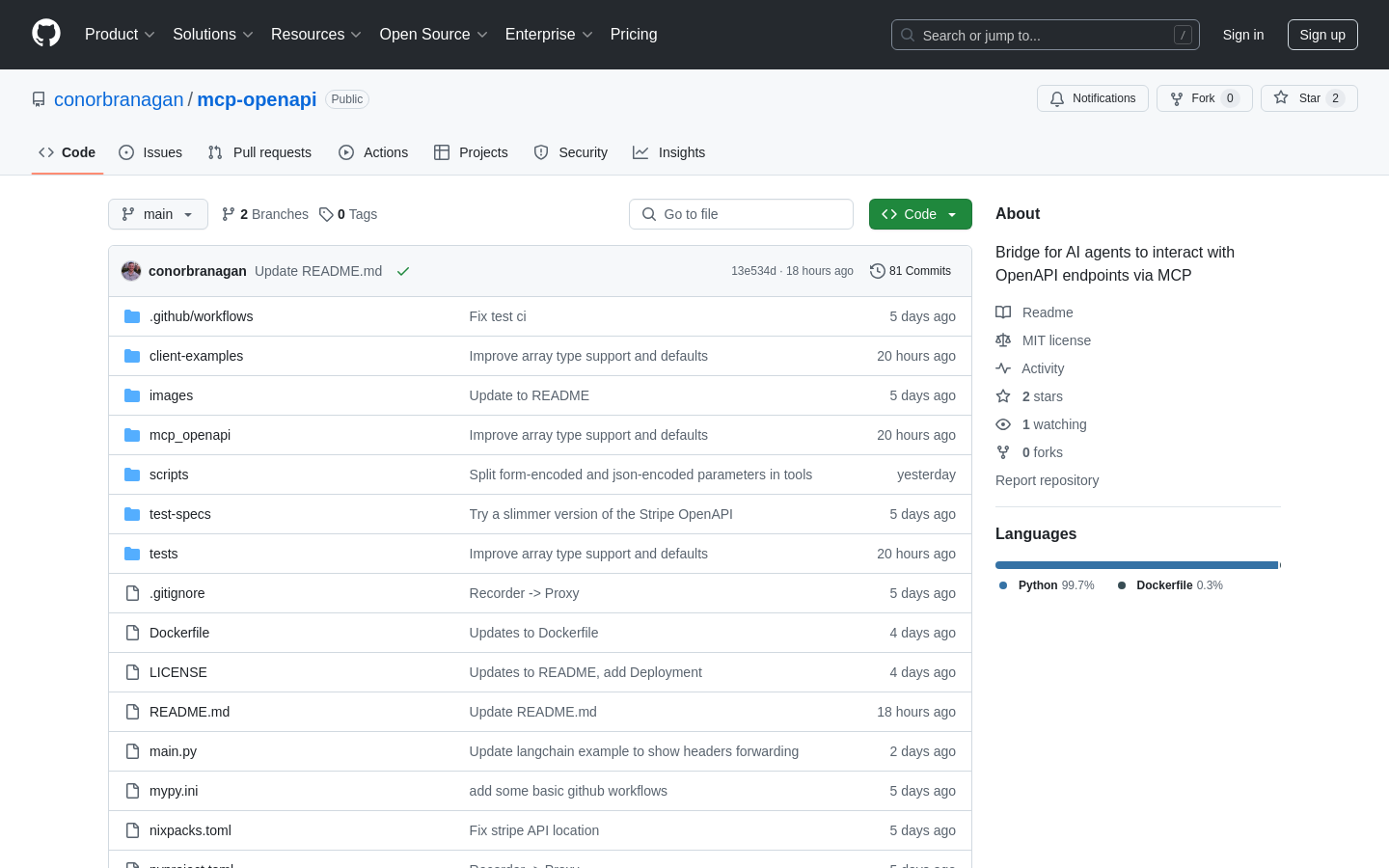Click the Python language bar segment

point(1136,565)
